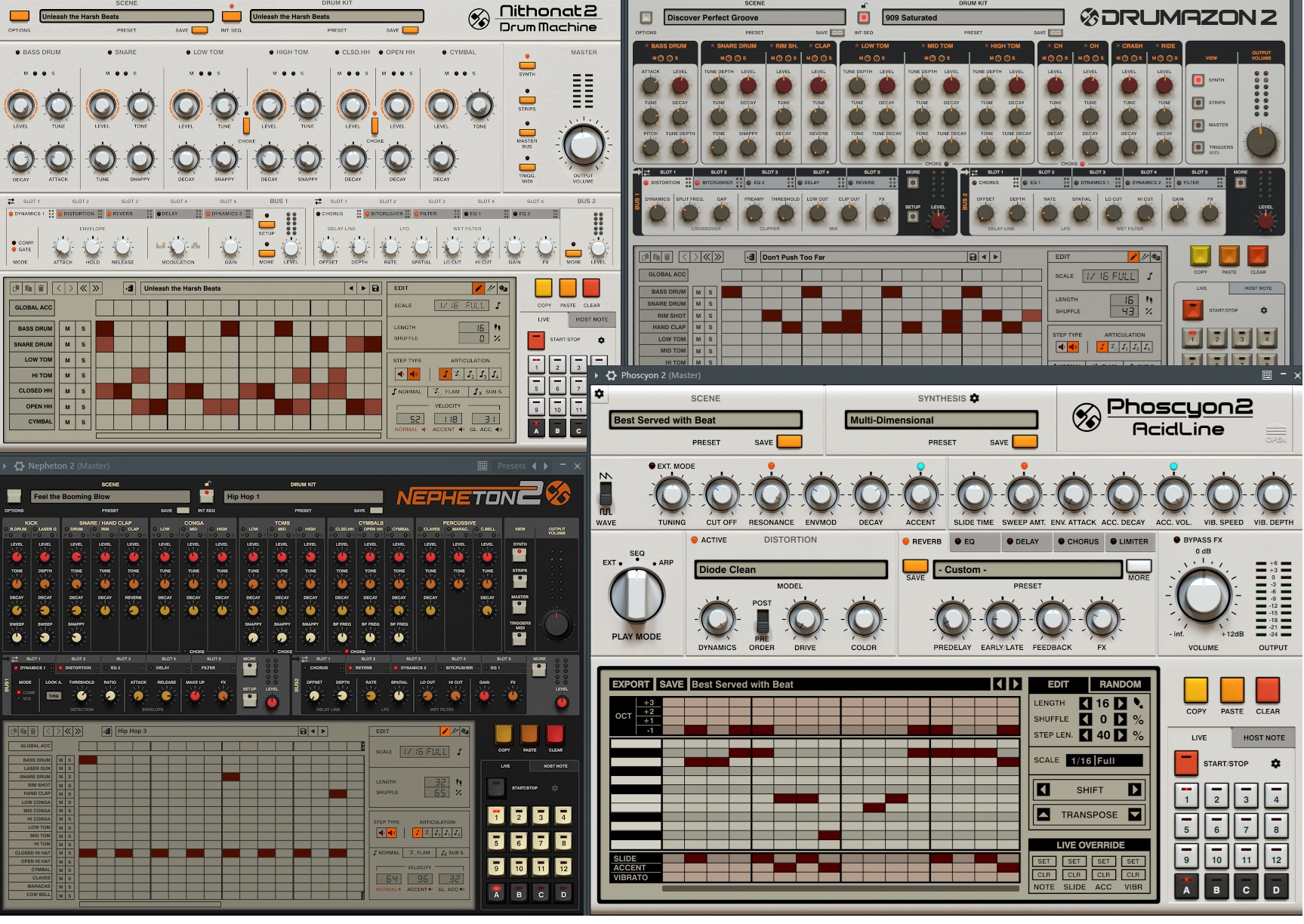Expand Phoscyon 2 title bar arrow
1304x924 pixels.
tap(597, 375)
